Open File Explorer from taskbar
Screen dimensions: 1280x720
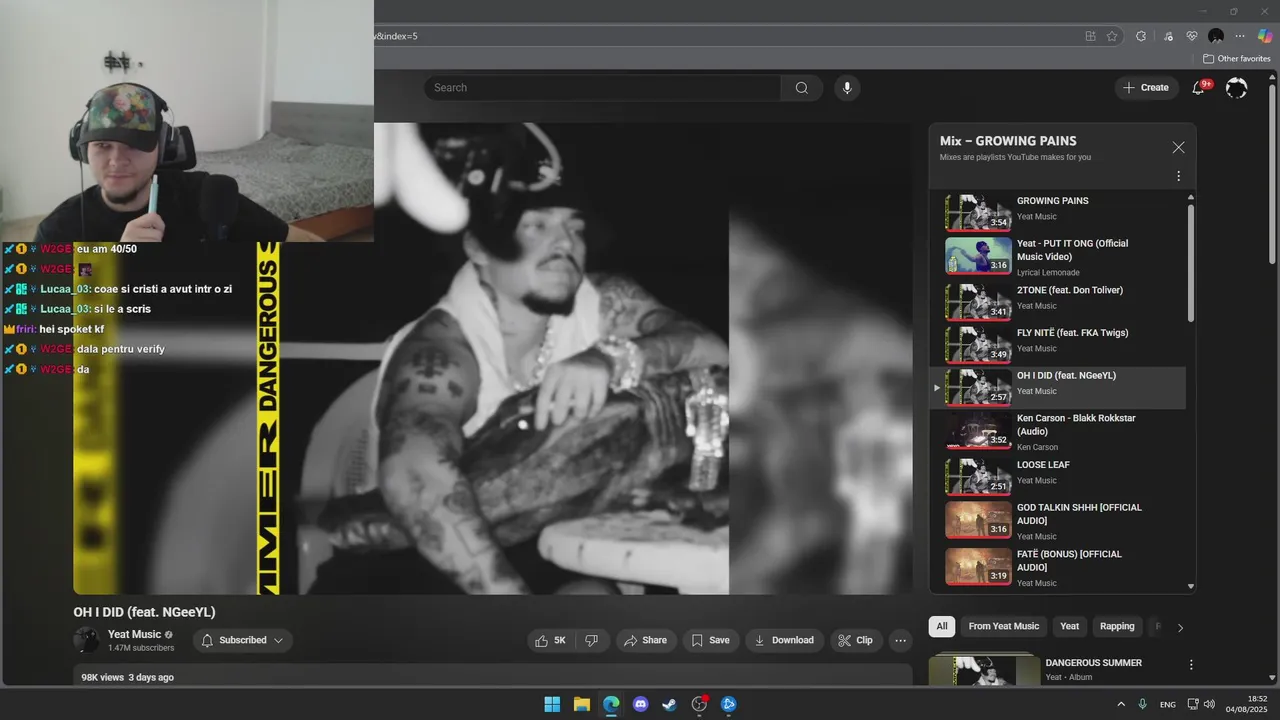click(x=582, y=705)
